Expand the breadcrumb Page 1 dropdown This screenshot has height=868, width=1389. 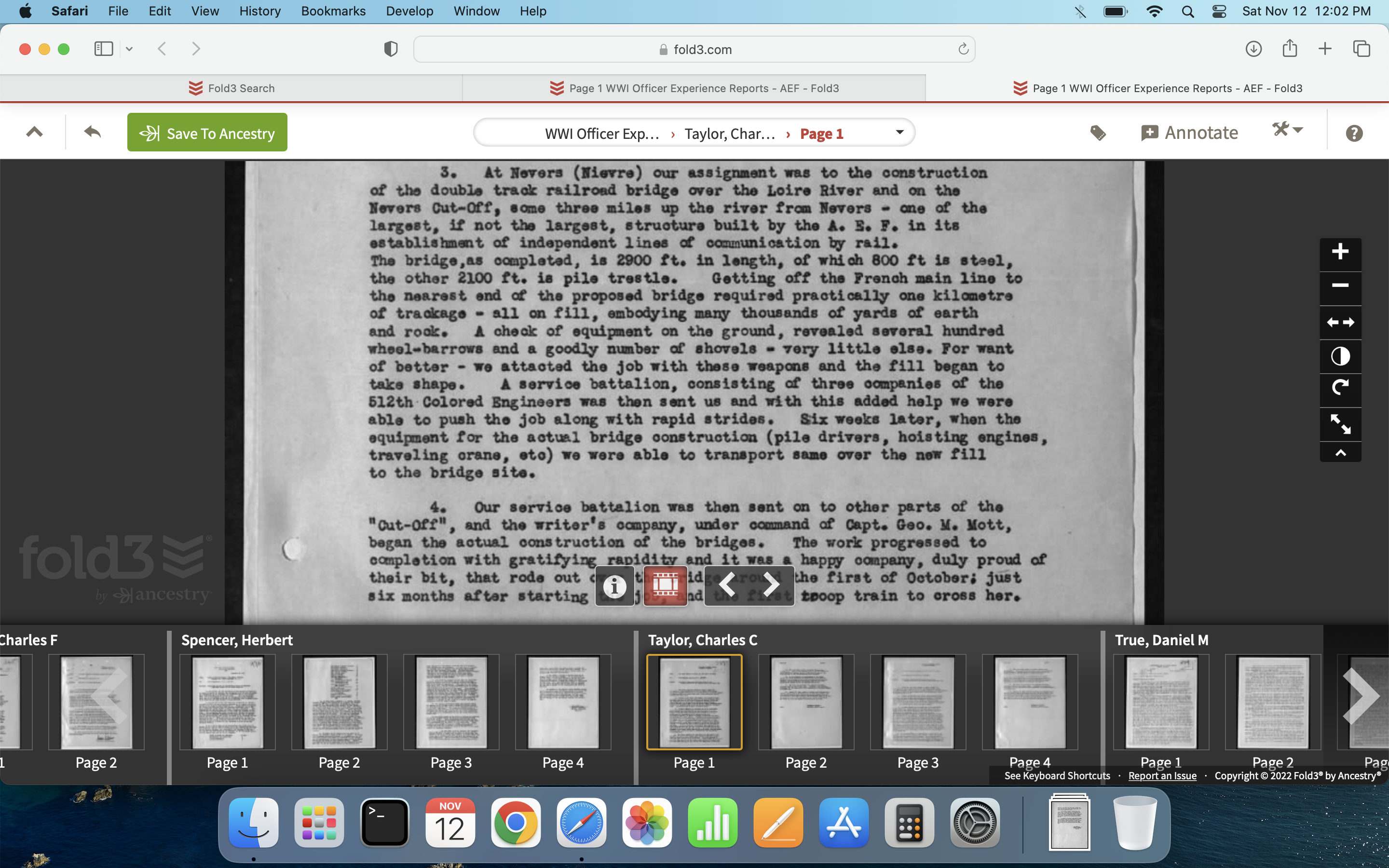coord(899,133)
